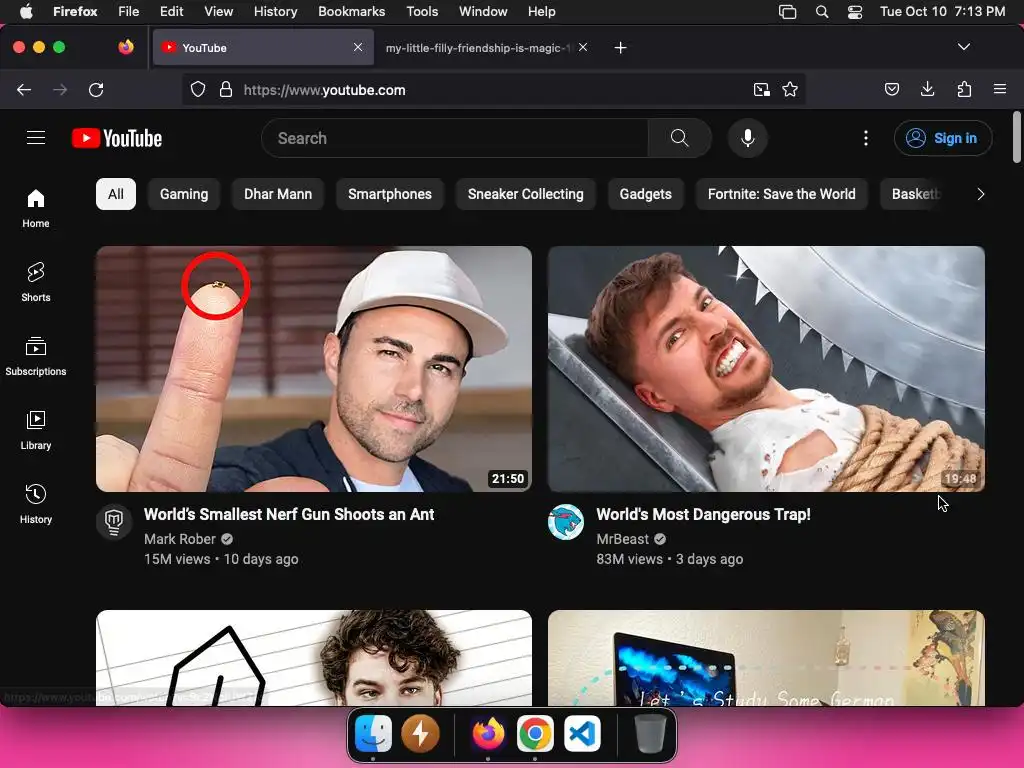Save to Pocket icon

[891, 89]
